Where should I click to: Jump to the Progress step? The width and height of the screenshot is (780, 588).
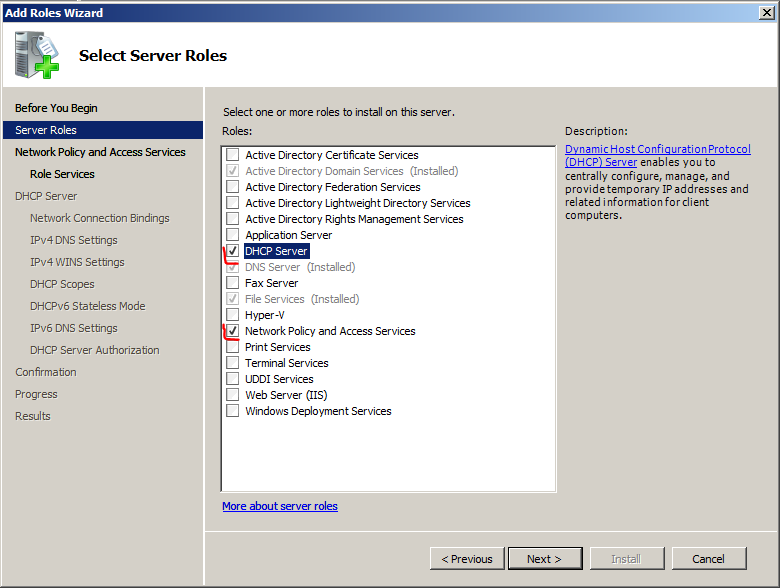(x=36, y=394)
